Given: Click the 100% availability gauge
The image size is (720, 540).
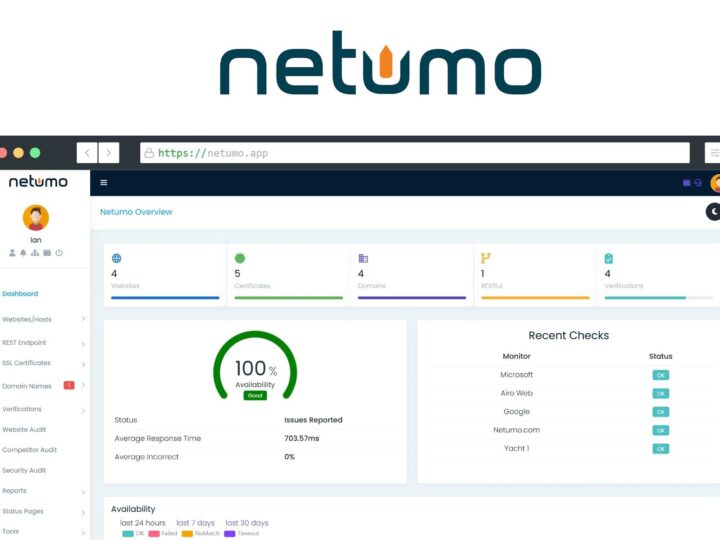Looking at the screenshot, I should [255, 366].
